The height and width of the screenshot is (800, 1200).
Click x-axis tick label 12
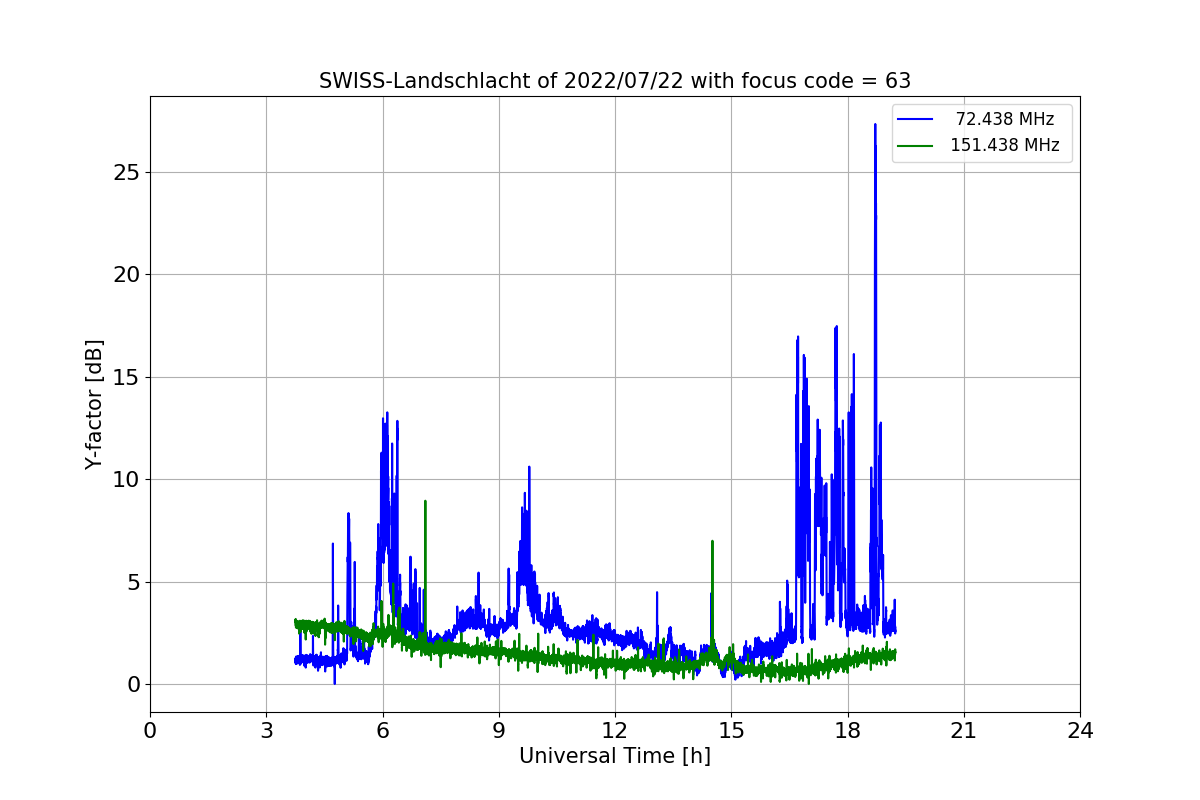point(615,731)
